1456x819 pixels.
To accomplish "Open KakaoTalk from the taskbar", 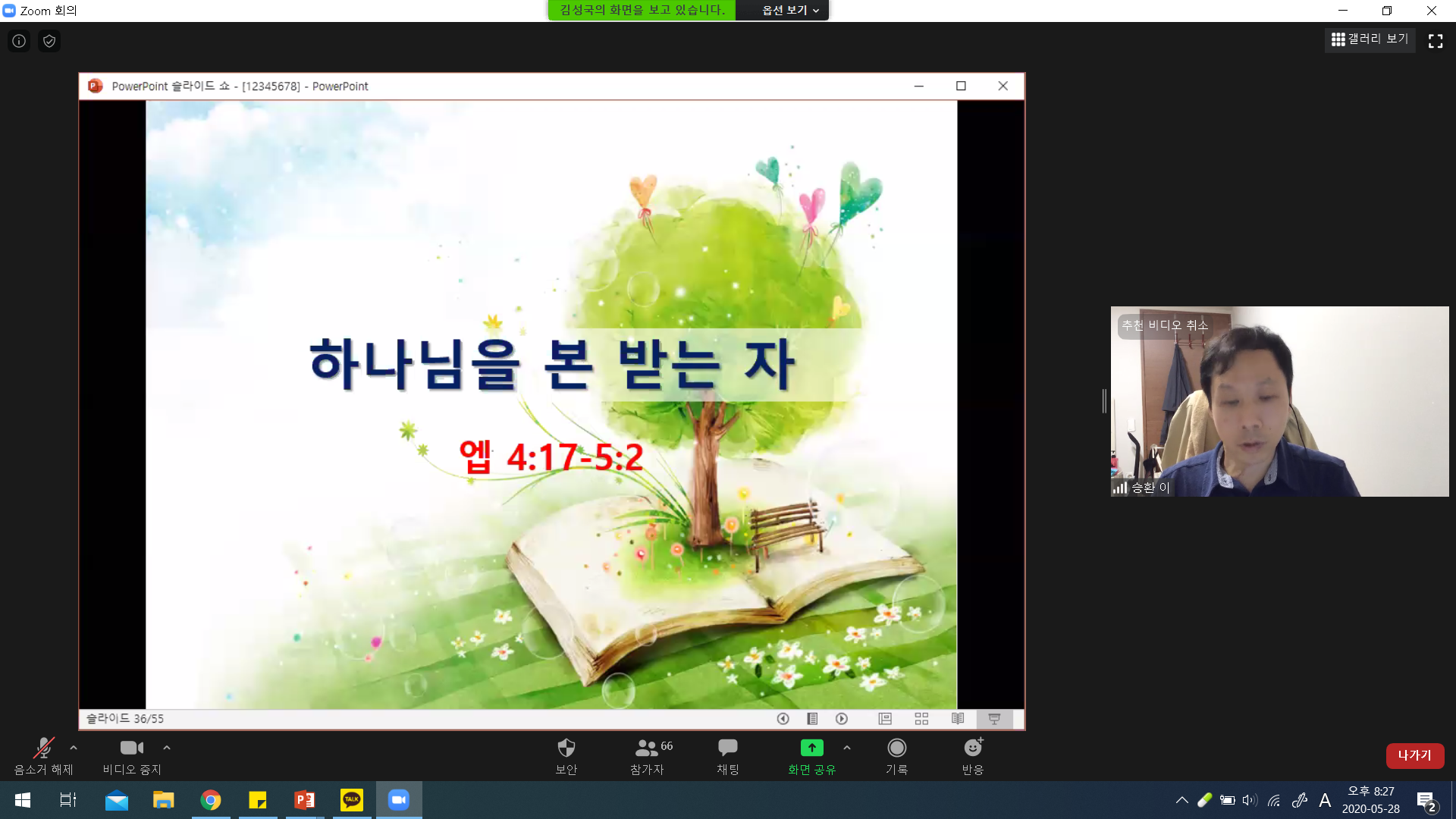I will pos(351,800).
